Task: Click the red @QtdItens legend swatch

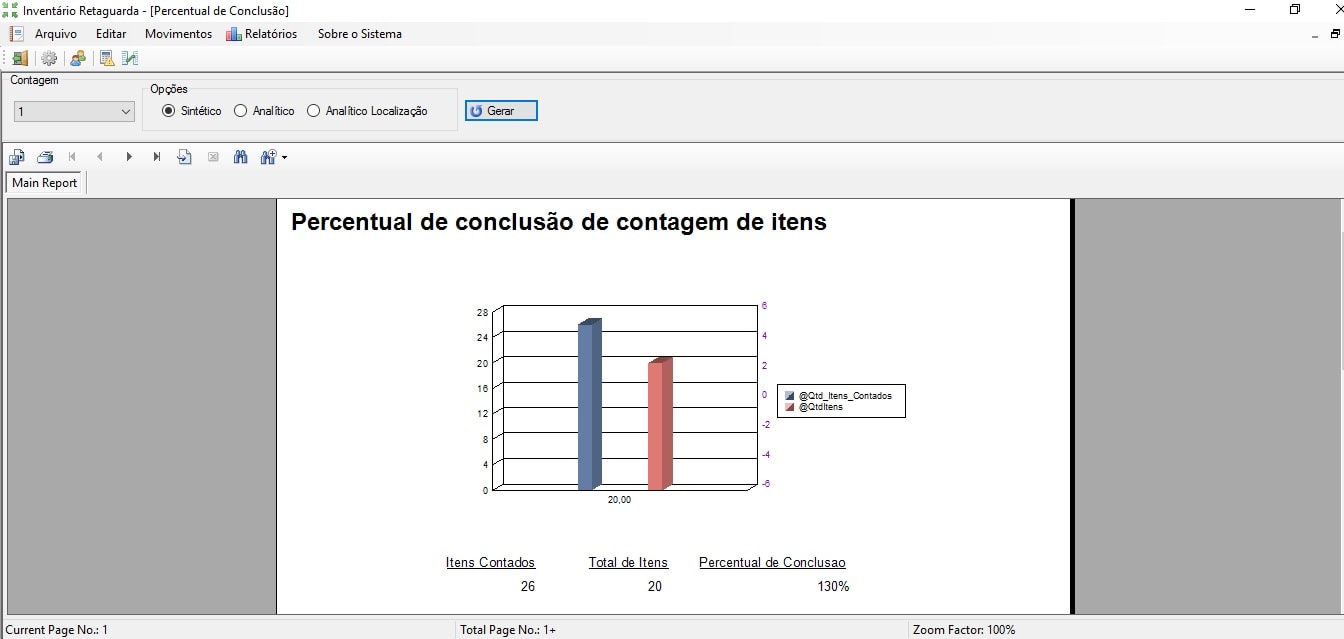Action: click(790, 407)
